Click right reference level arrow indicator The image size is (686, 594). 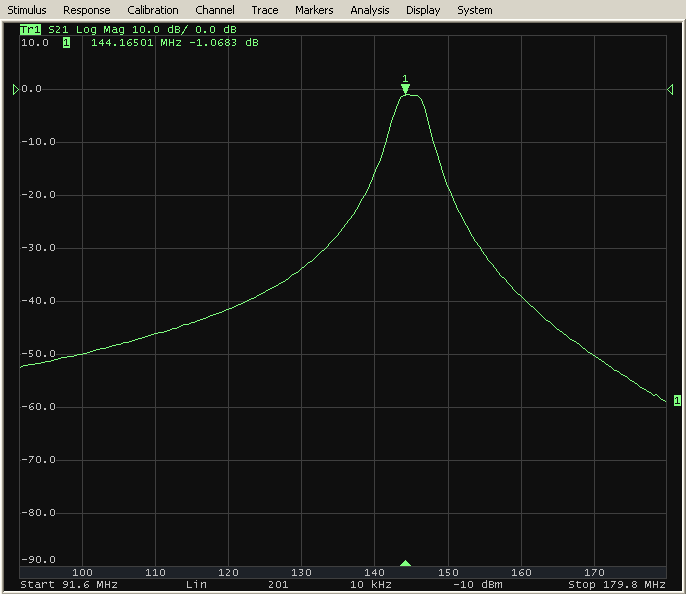[670, 90]
